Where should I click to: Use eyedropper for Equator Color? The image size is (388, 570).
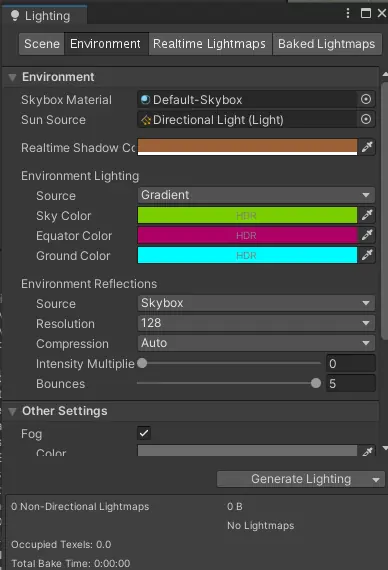click(367, 235)
